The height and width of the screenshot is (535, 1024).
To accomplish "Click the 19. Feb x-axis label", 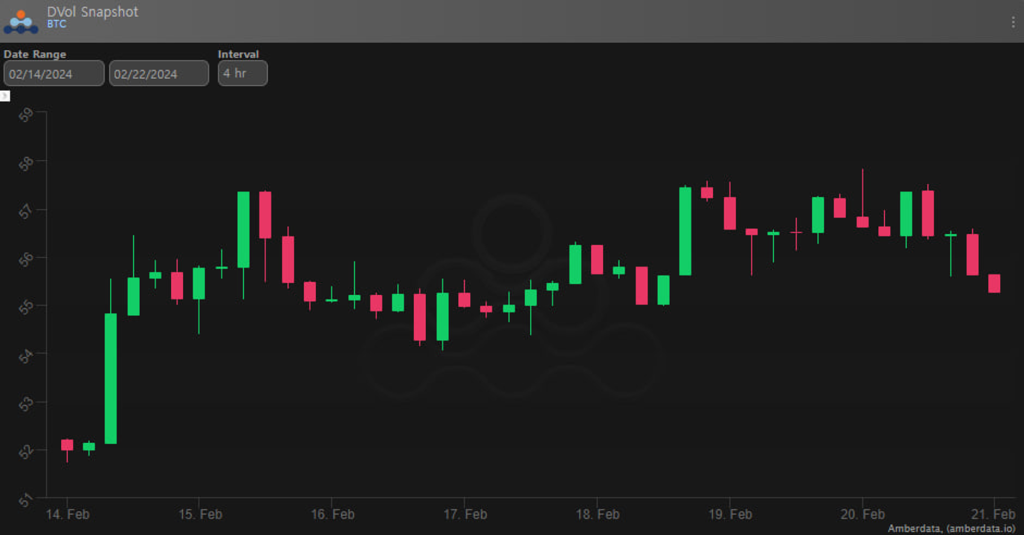I will 729,514.
